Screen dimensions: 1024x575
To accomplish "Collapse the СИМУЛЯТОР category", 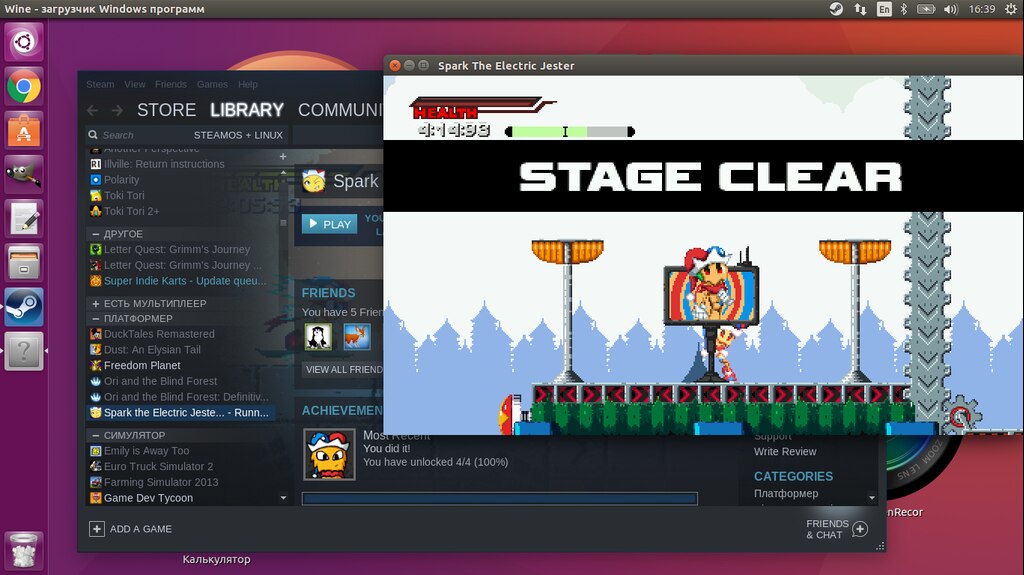I will point(96,435).
